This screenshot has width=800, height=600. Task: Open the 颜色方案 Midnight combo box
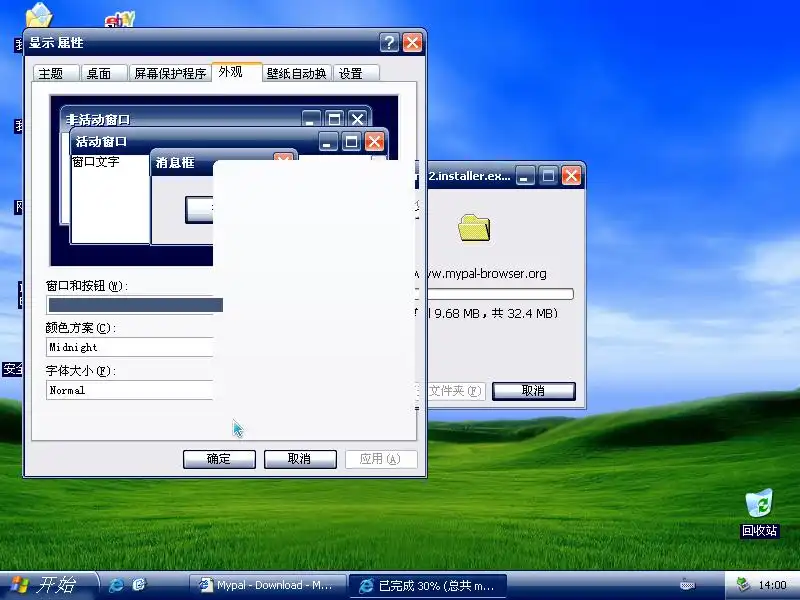(130, 347)
